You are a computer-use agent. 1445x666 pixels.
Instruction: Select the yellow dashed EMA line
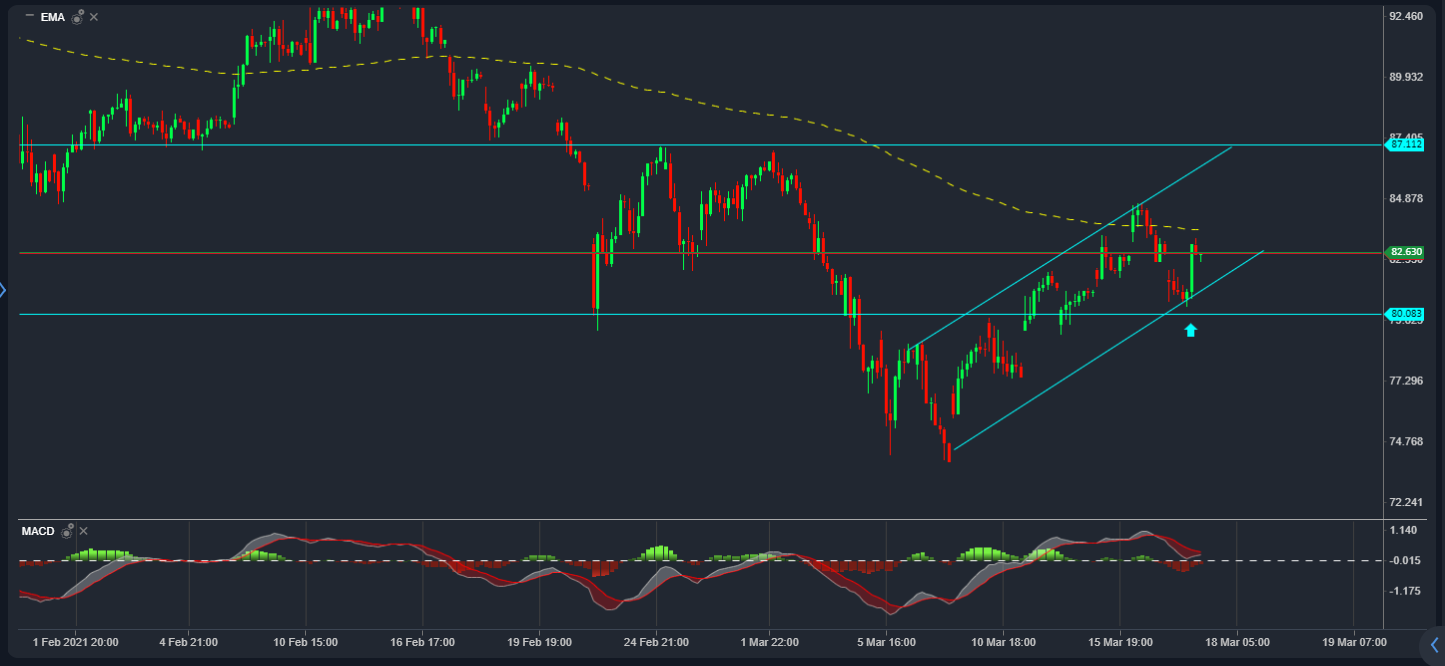click(700, 102)
